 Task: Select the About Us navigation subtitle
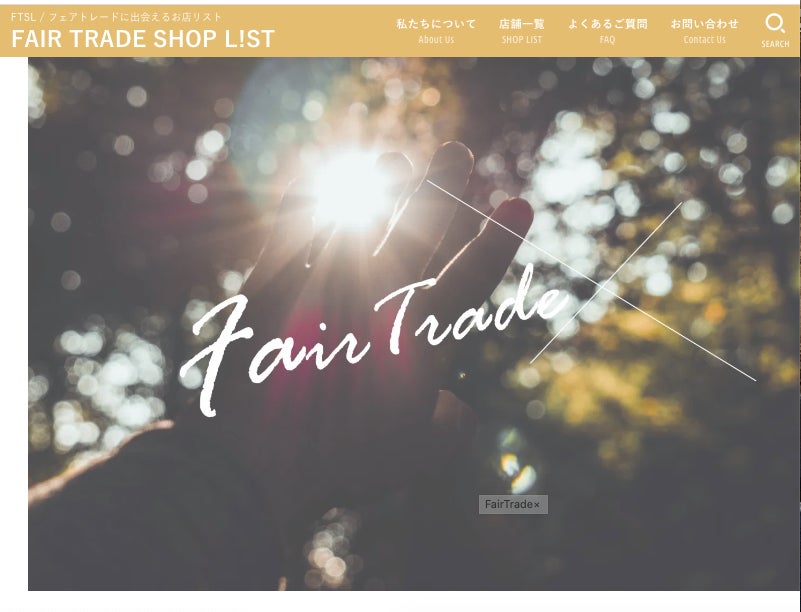pyautogui.click(x=436, y=39)
